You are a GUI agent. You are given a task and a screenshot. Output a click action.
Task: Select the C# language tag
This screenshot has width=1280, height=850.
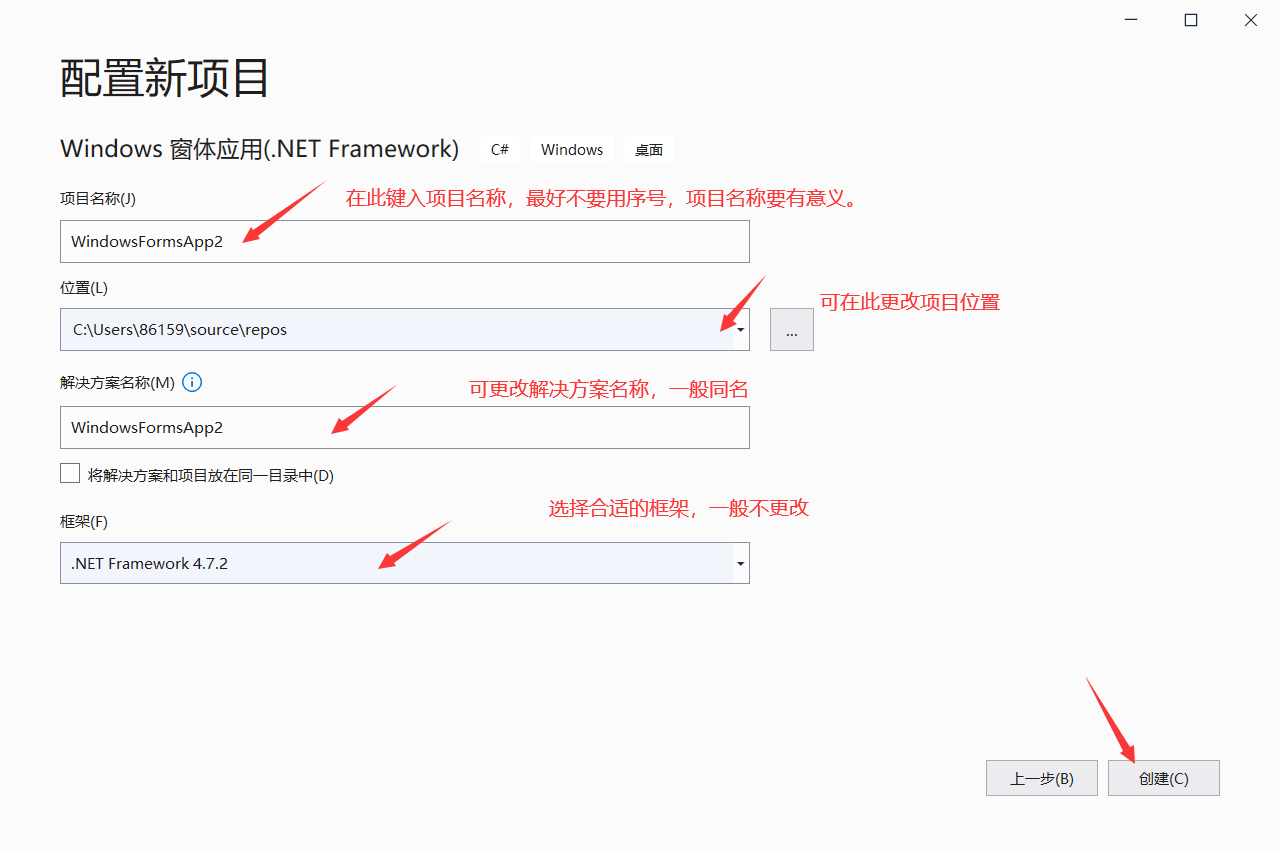tap(499, 148)
